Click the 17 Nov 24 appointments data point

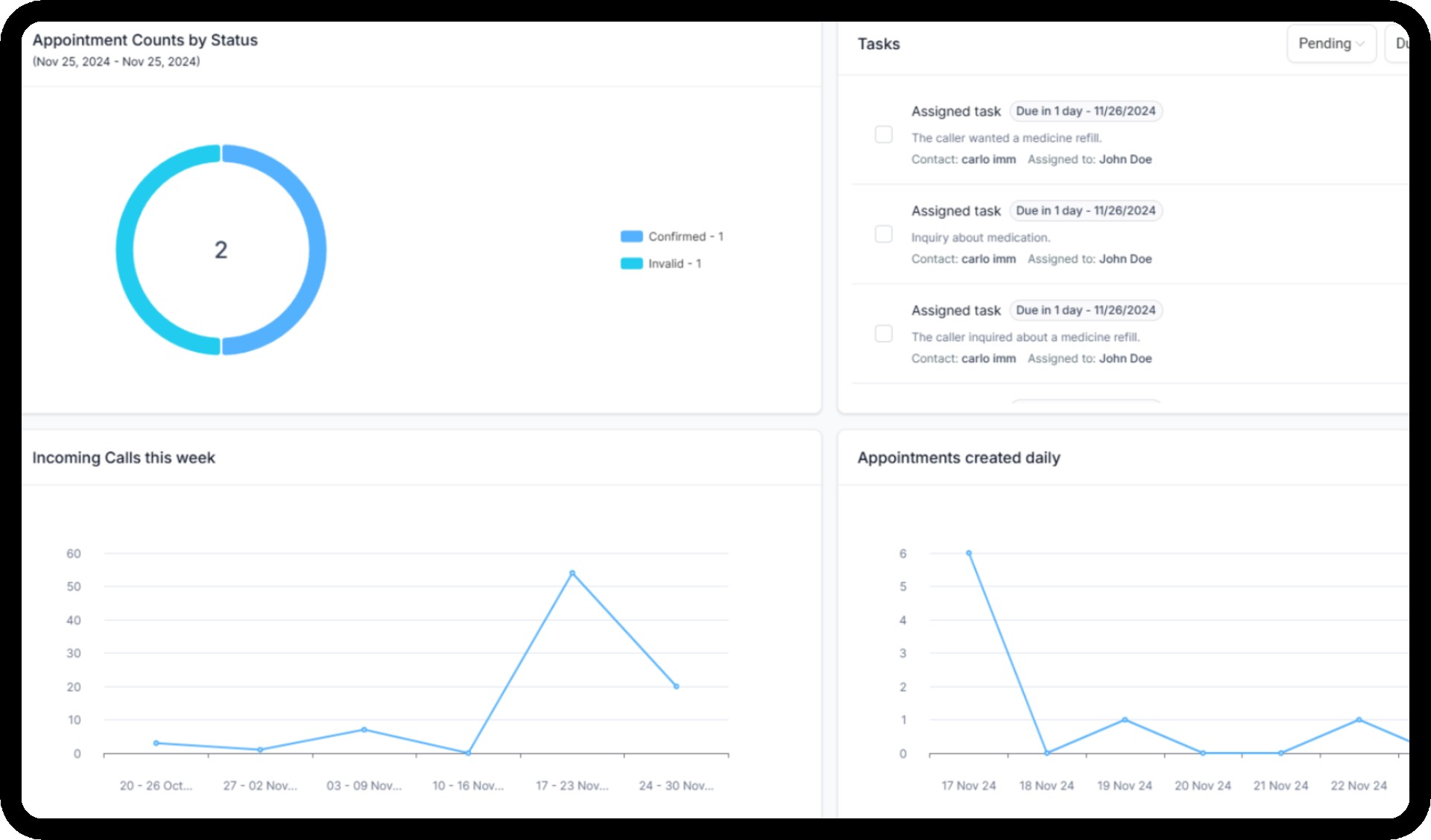pyautogui.click(x=968, y=553)
